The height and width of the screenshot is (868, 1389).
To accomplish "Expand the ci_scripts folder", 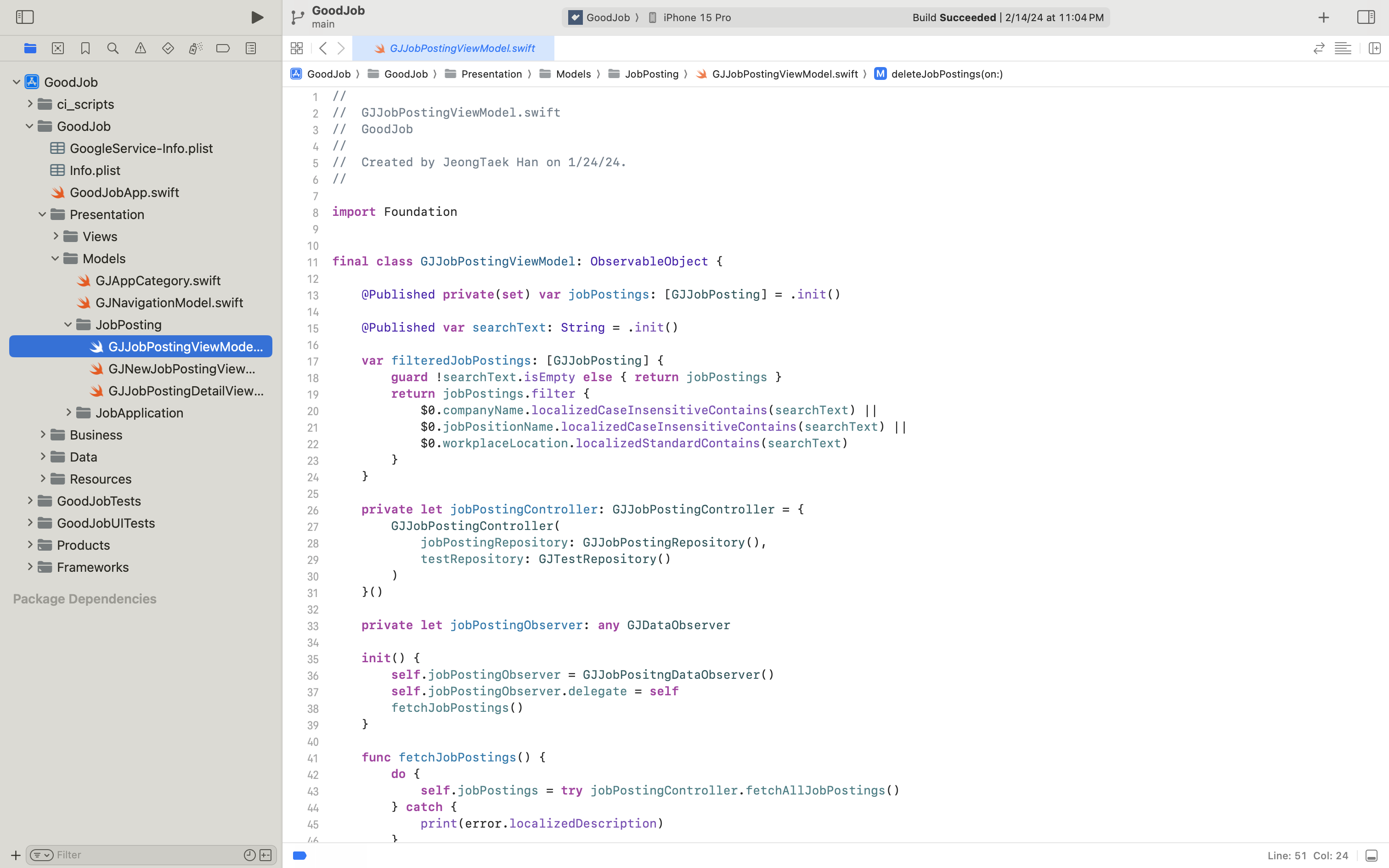I will 30,104.
